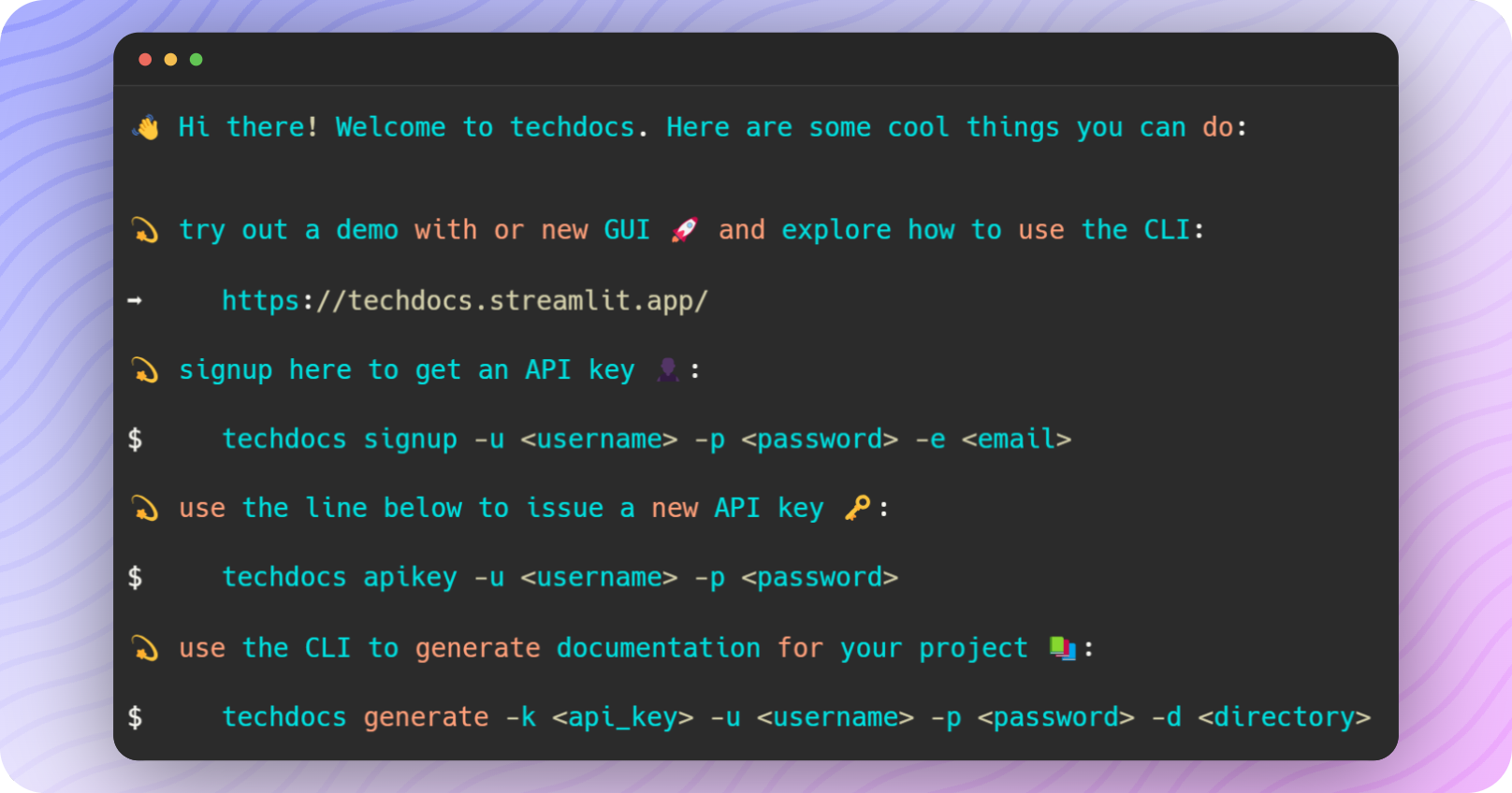Click the 'apikey' command word
Viewport: 1512px width, 793px height.
click(410, 577)
